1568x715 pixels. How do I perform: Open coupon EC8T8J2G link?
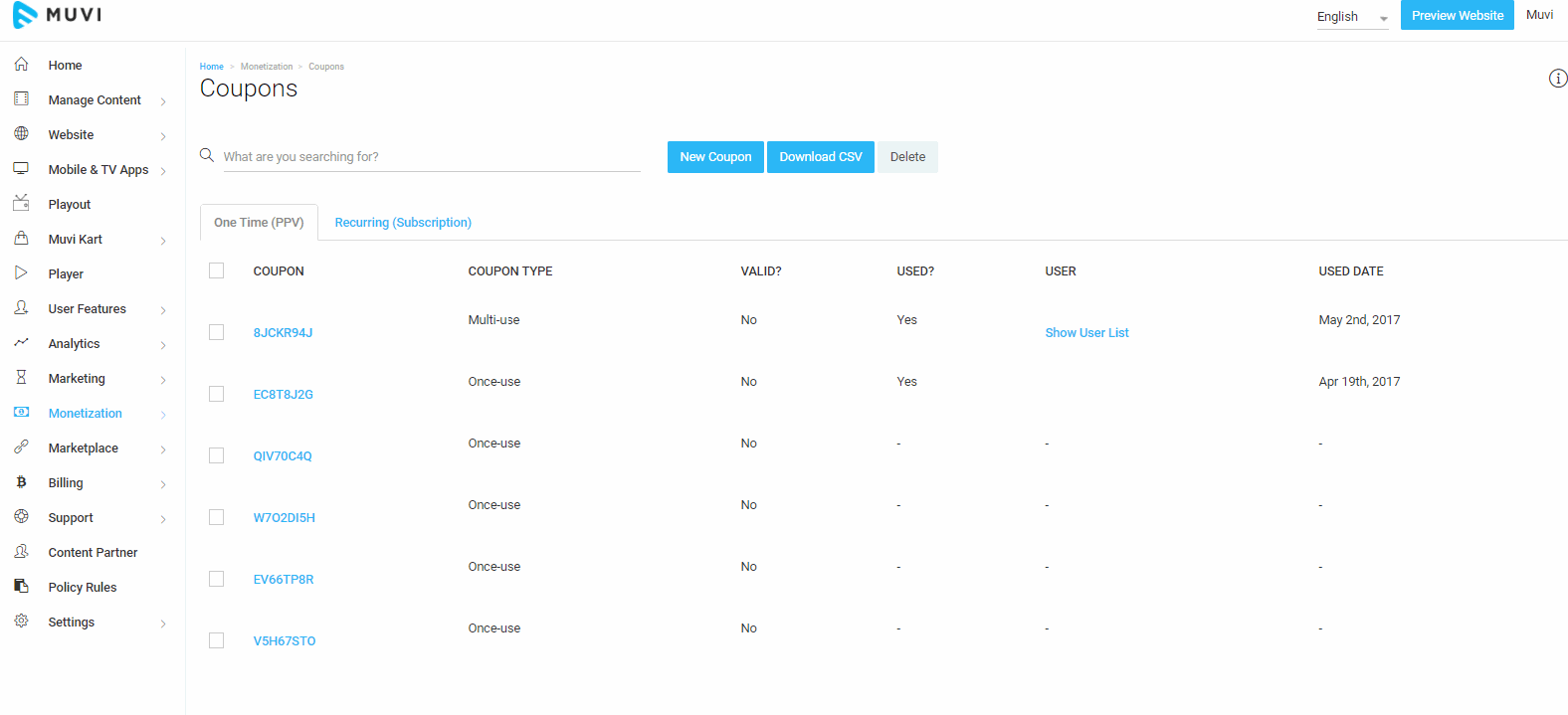click(284, 395)
